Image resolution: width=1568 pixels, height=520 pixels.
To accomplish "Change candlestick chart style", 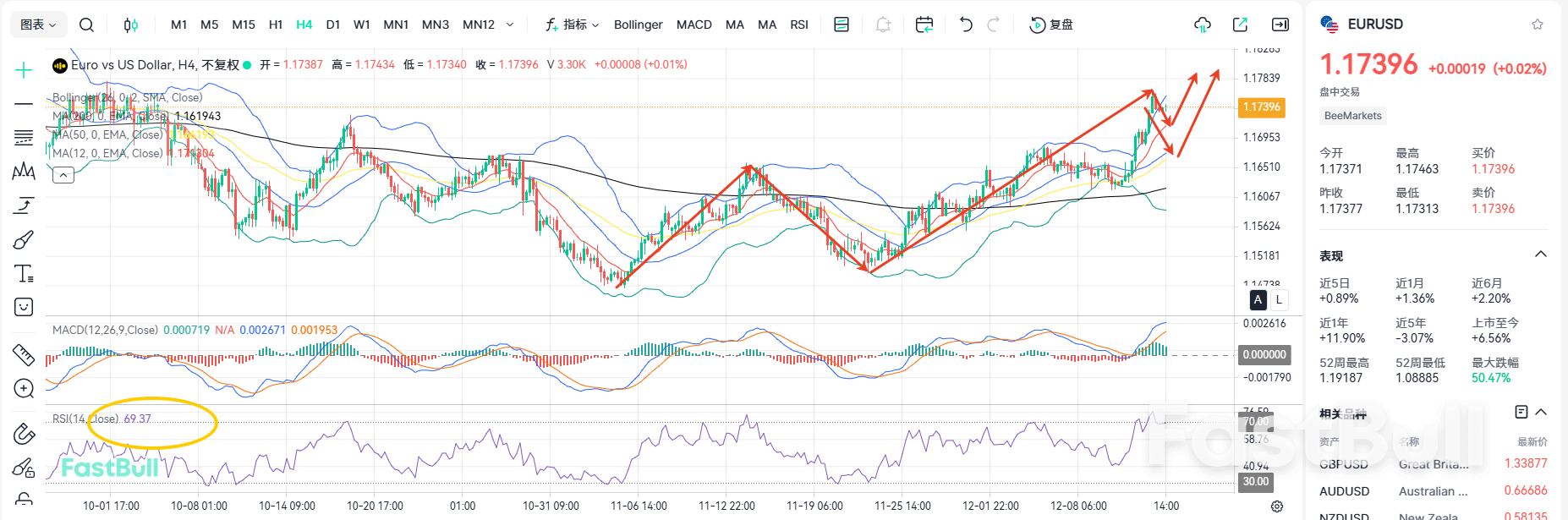I will pyautogui.click(x=130, y=25).
